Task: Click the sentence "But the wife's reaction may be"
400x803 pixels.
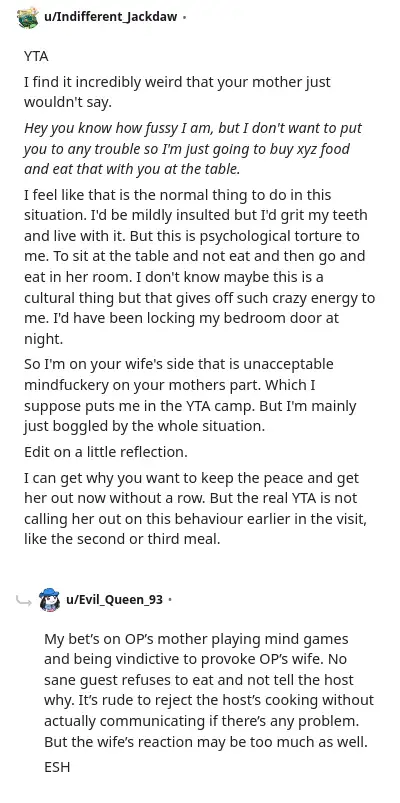Action: (x=206, y=742)
